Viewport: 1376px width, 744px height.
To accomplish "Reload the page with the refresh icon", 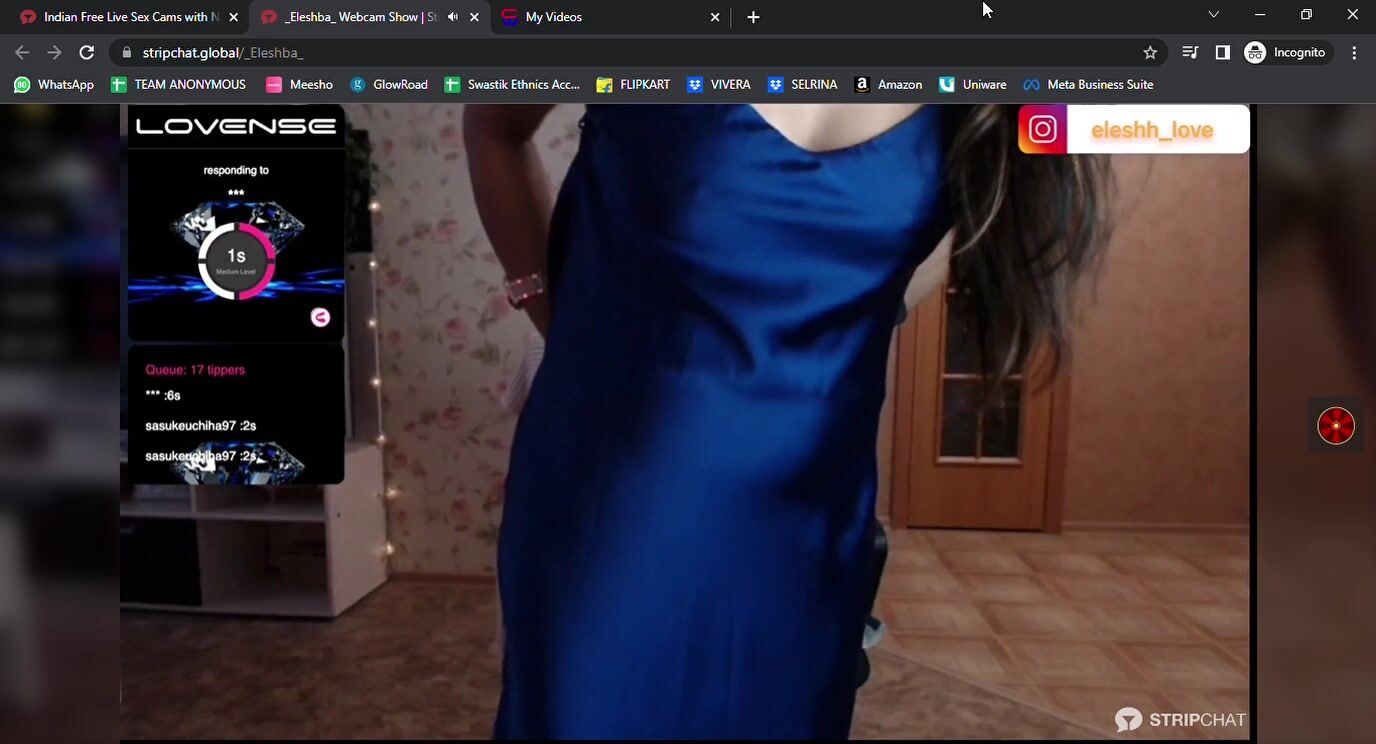I will [86, 52].
